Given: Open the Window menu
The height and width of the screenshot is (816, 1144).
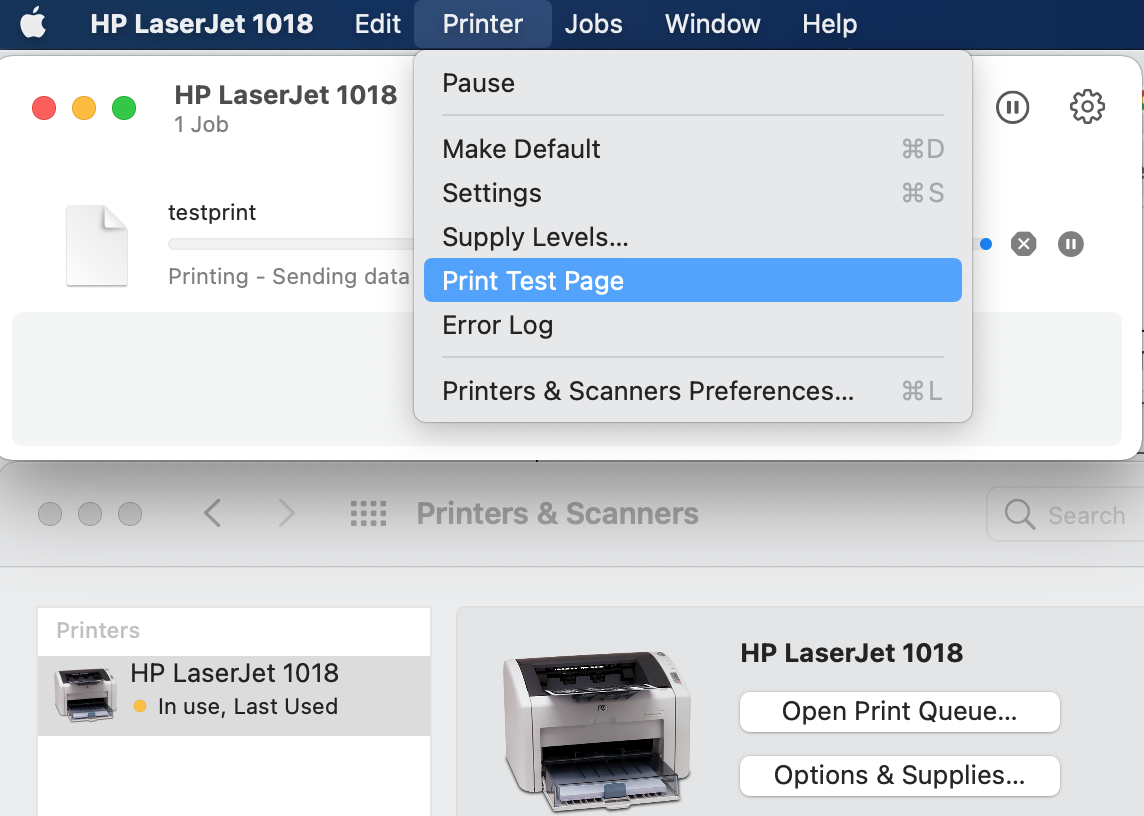Looking at the screenshot, I should point(712,23).
